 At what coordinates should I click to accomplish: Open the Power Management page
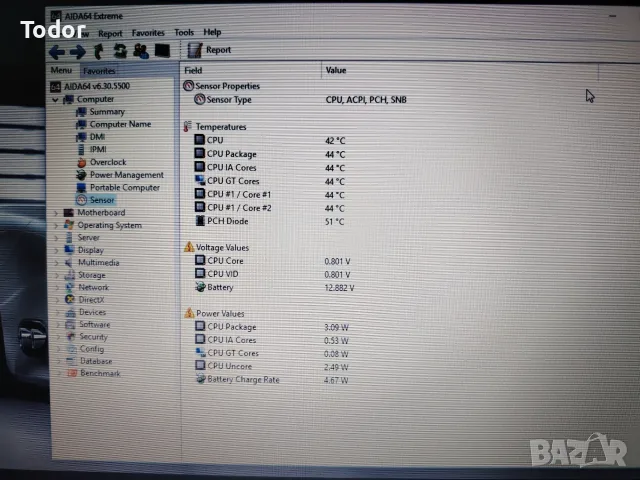120,175
